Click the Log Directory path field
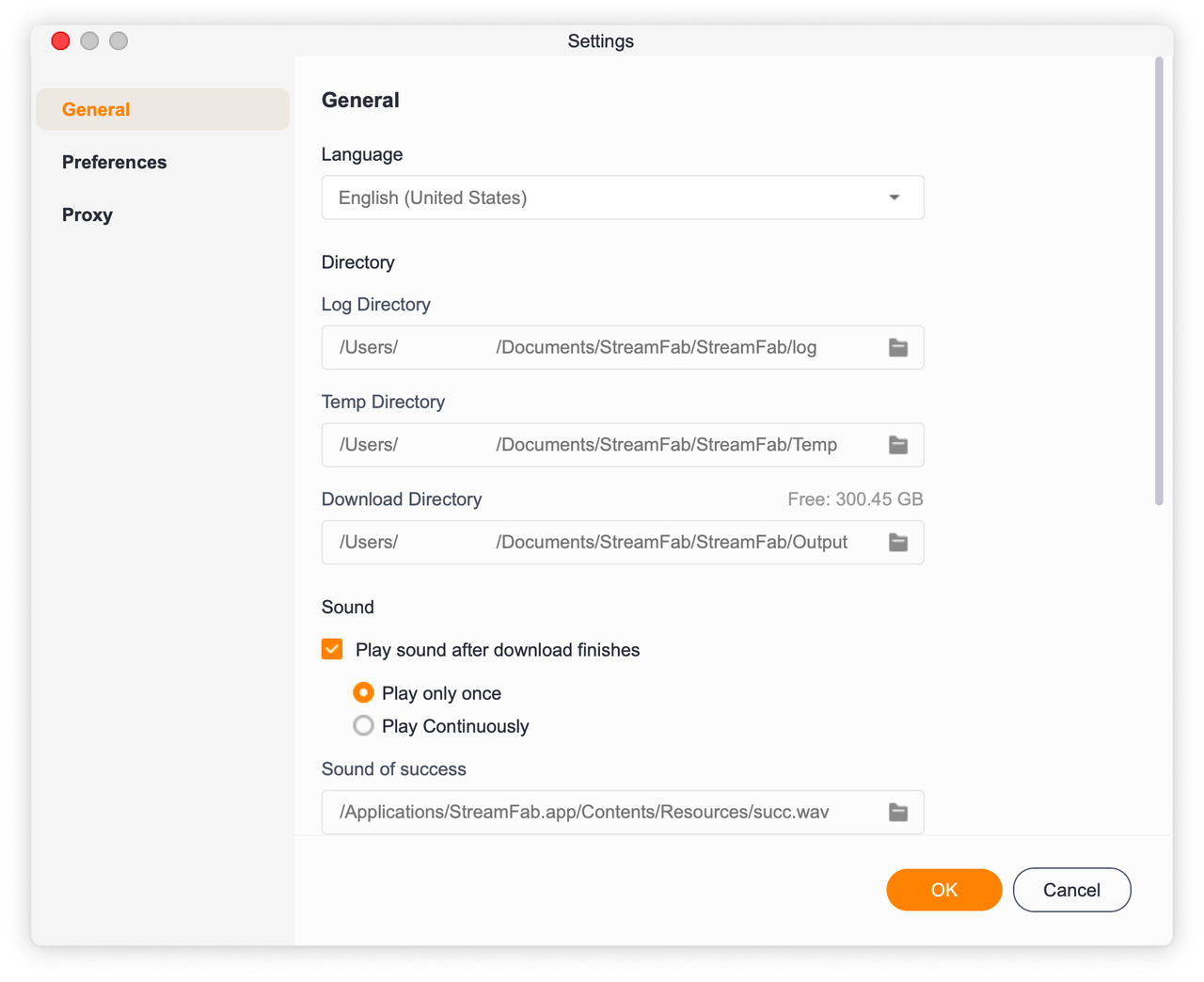Viewport: 1204px width, 982px height. click(602, 348)
